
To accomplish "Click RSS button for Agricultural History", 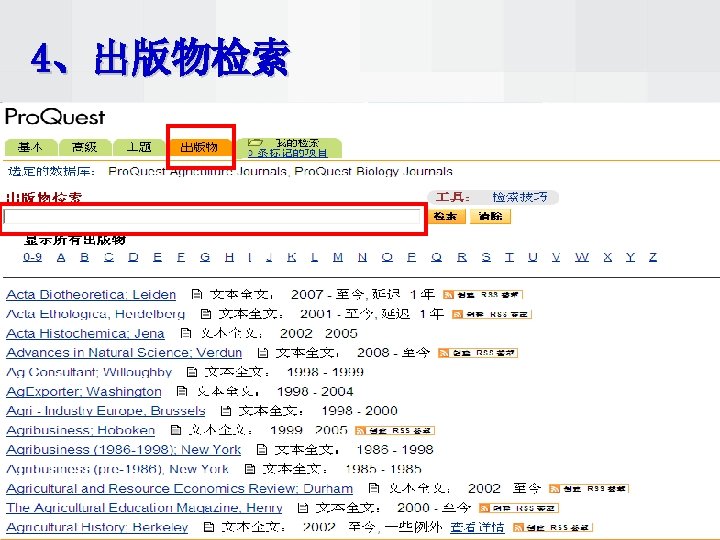I will 553,528.
